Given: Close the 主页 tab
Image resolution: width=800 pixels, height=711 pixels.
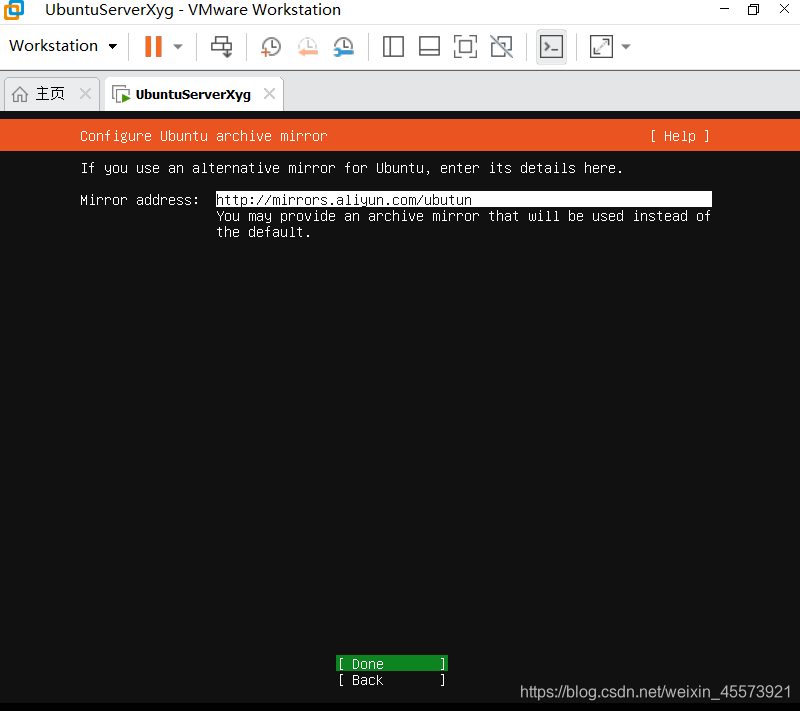Looking at the screenshot, I should pos(86,94).
